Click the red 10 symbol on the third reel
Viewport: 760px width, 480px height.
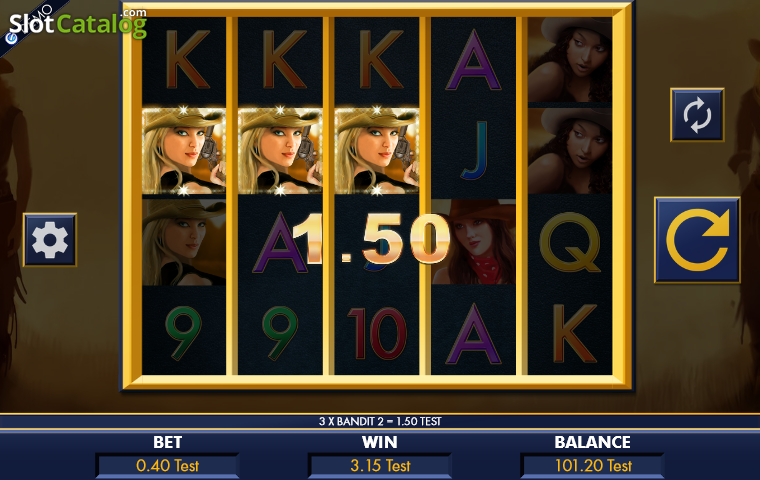(x=377, y=333)
